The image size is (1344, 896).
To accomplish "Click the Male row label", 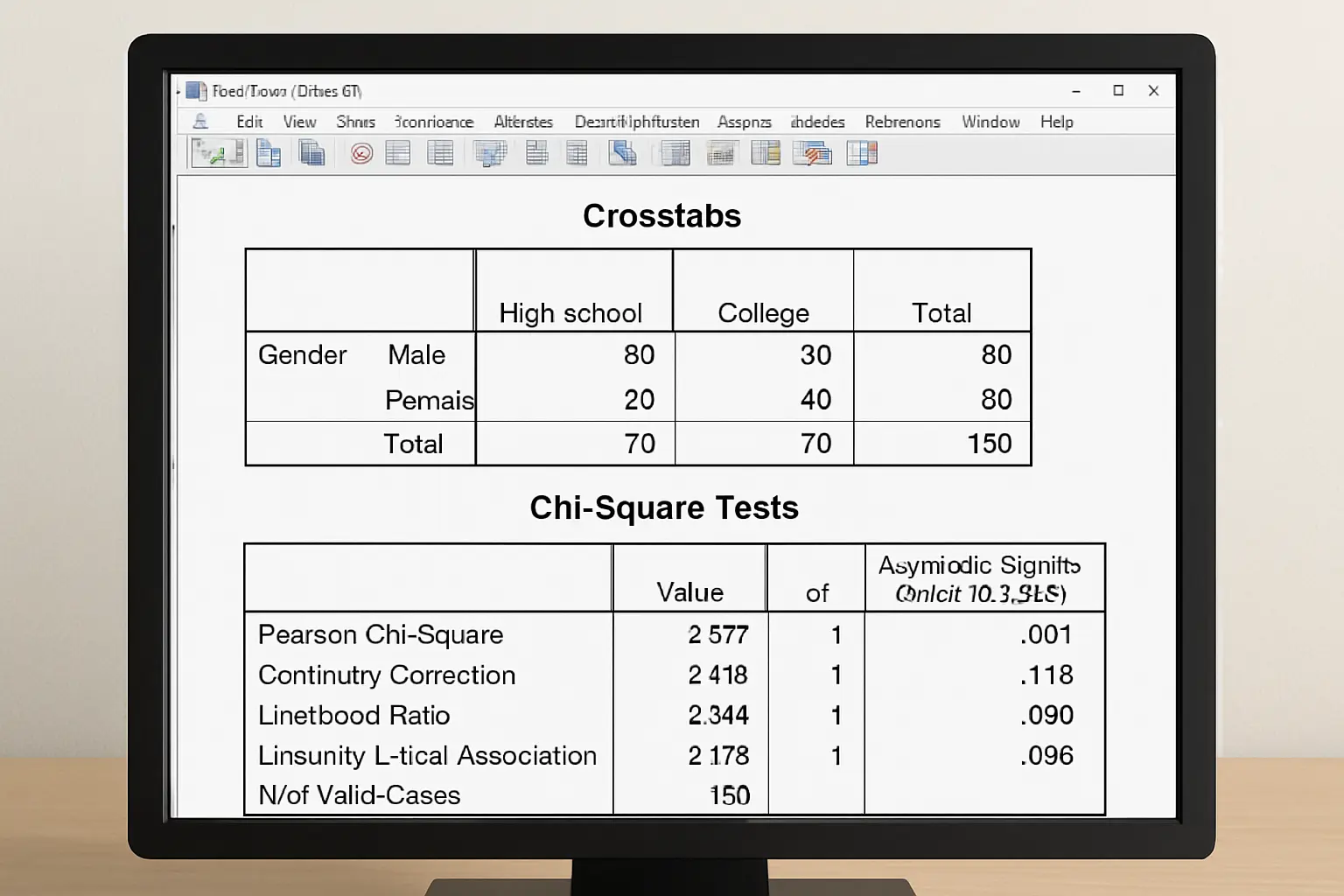I will [x=416, y=354].
